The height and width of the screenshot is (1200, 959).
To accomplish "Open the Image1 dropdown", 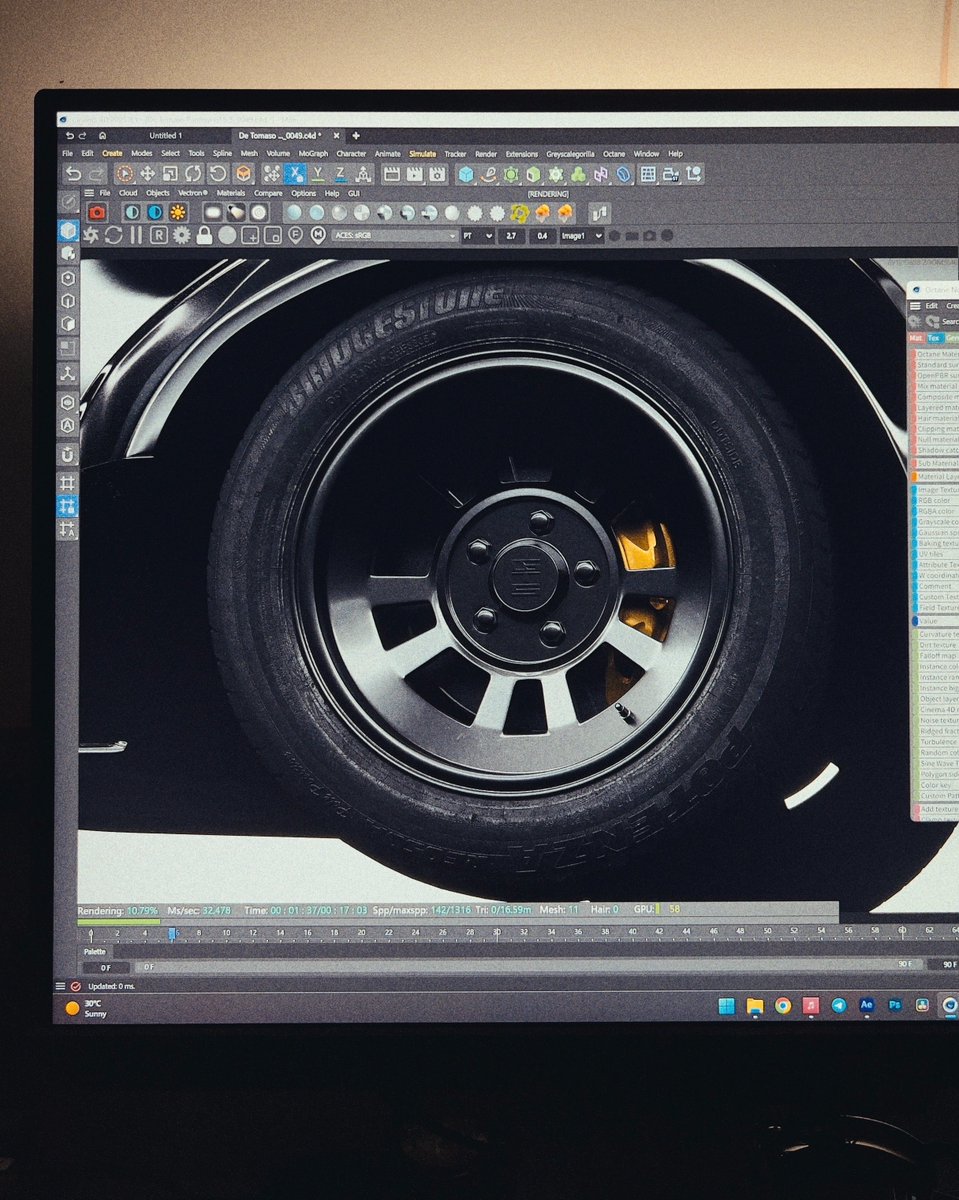I will click(x=582, y=235).
